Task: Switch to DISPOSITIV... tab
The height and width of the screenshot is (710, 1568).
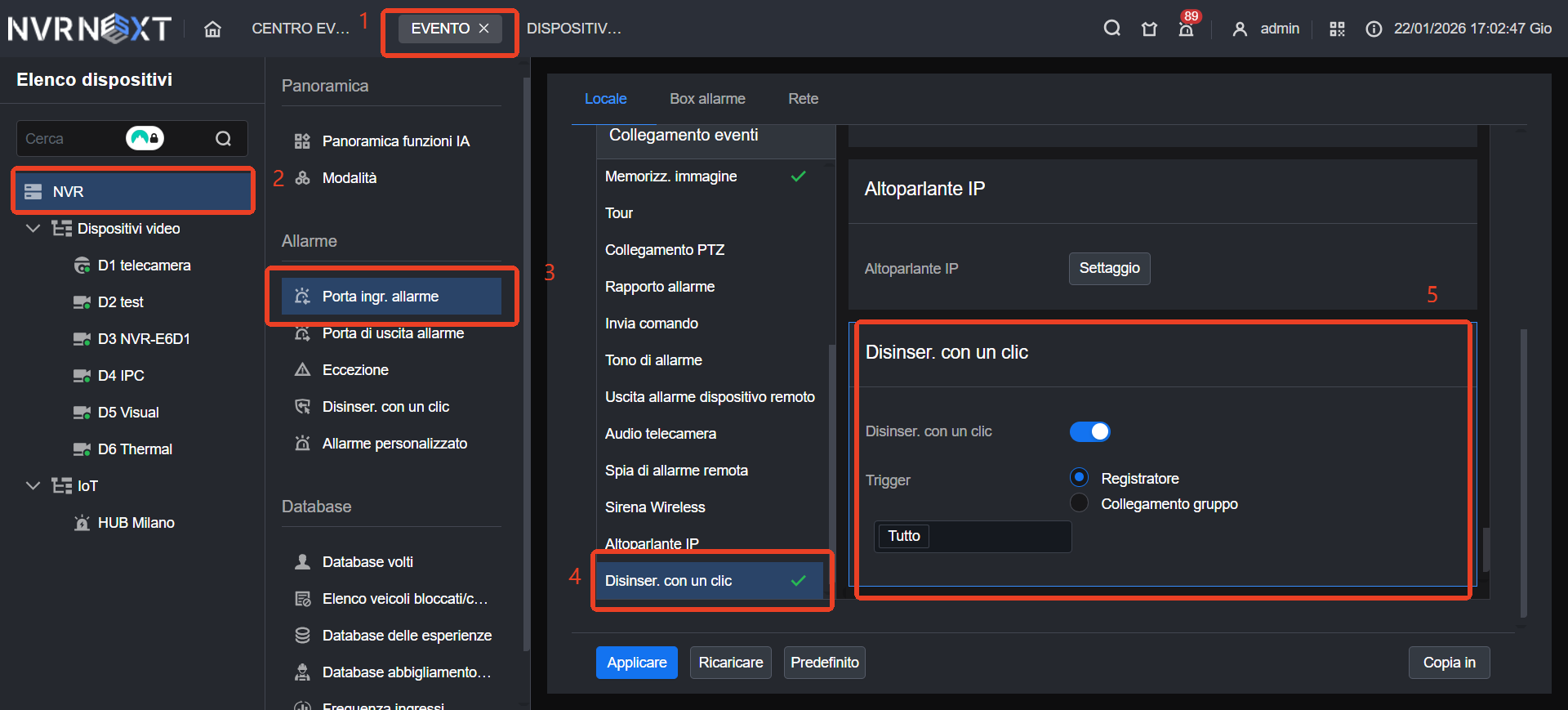Action: coord(574,29)
